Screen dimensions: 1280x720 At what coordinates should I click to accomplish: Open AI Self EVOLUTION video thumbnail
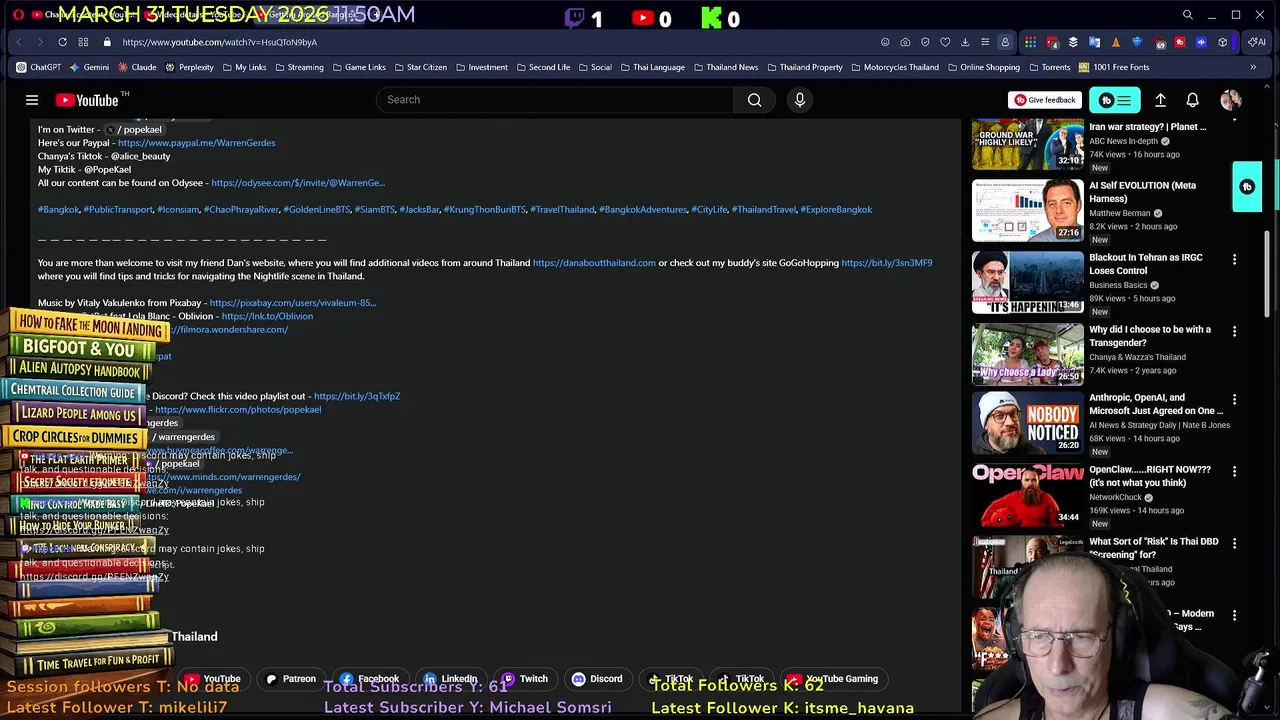[x=1027, y=210]
